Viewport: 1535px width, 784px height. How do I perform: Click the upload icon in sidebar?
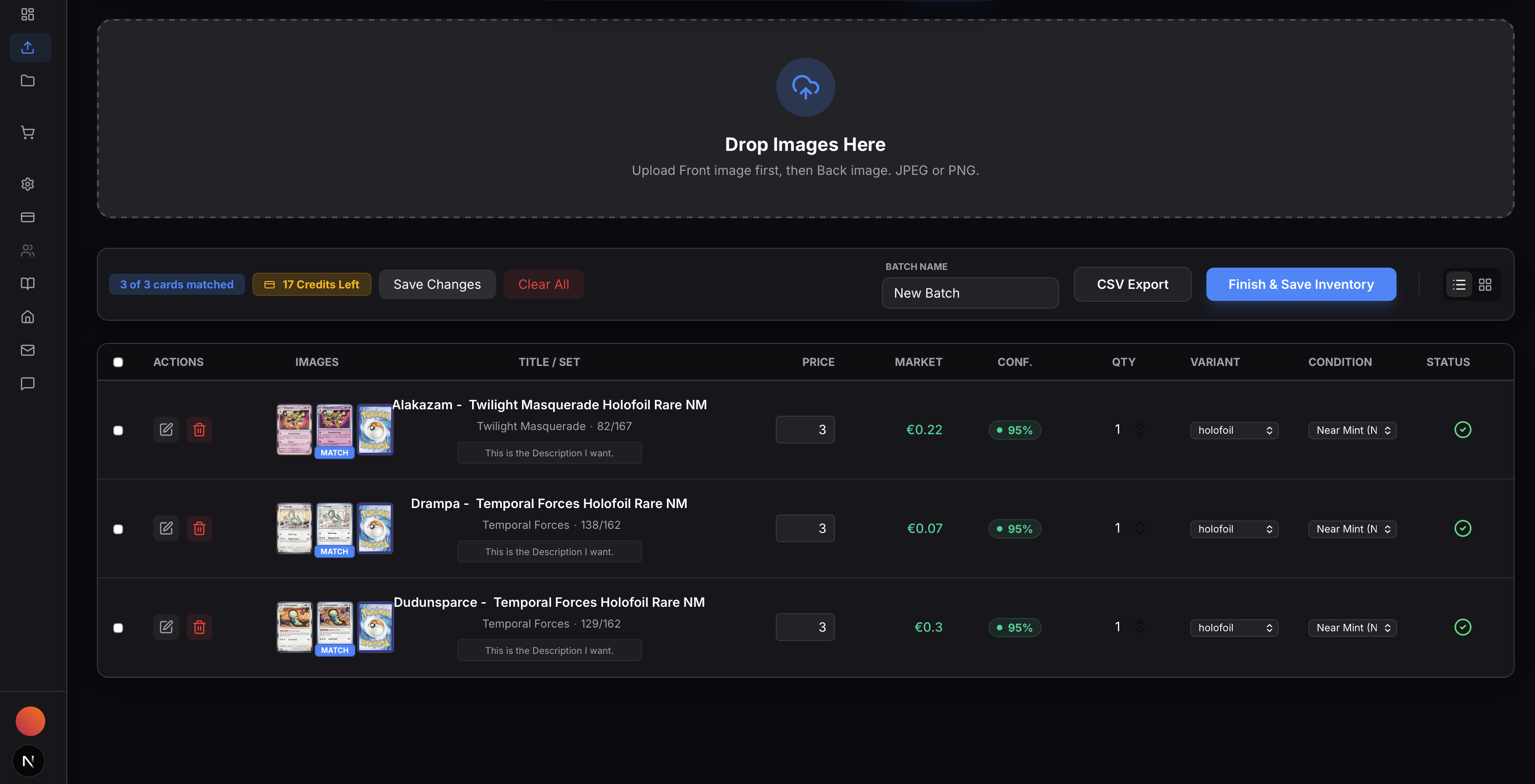(27, 47)
